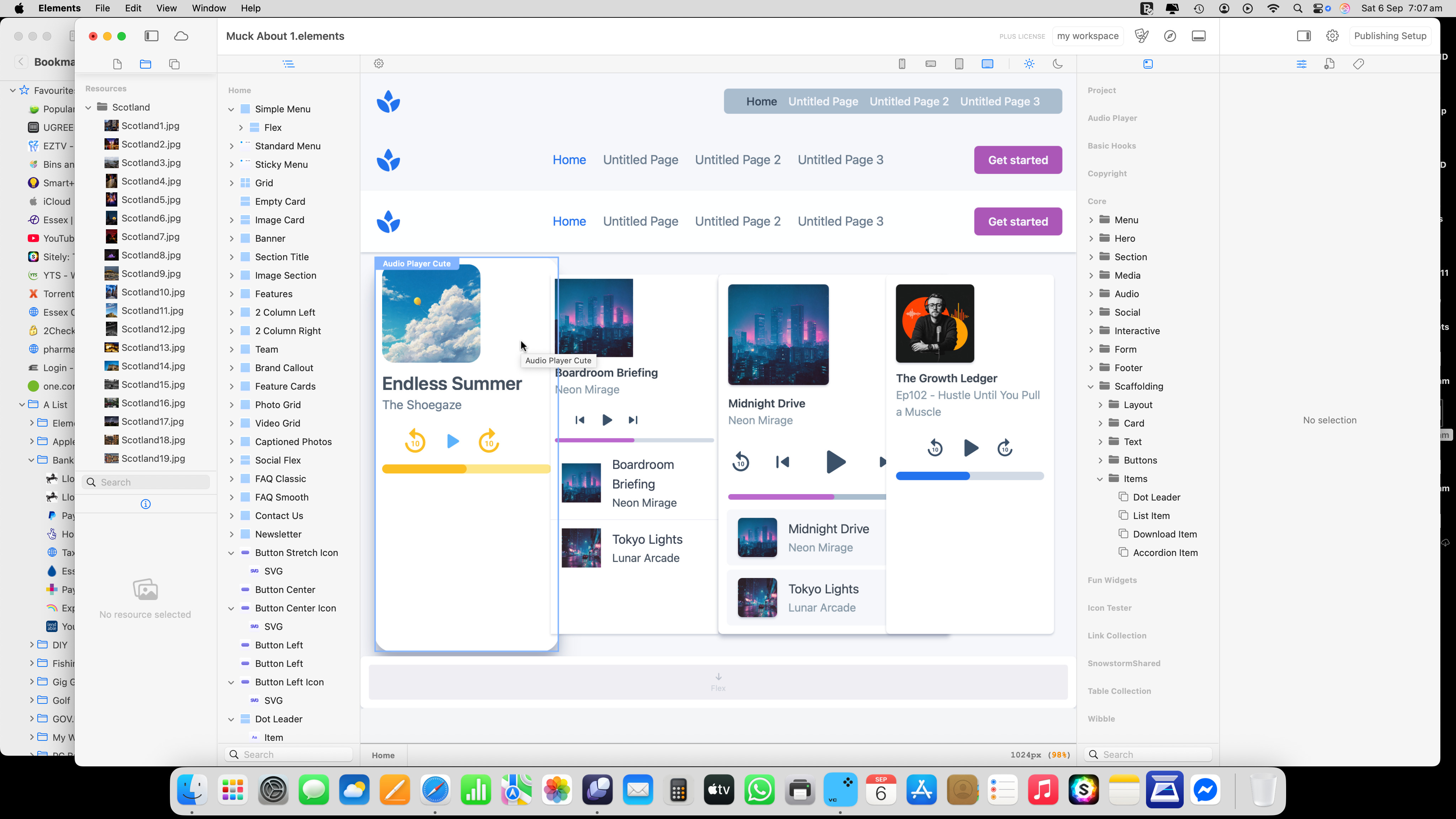Expand the Standard Menu tree node
This screenshot has width=1456, height=819.
[x=231, y=146]
